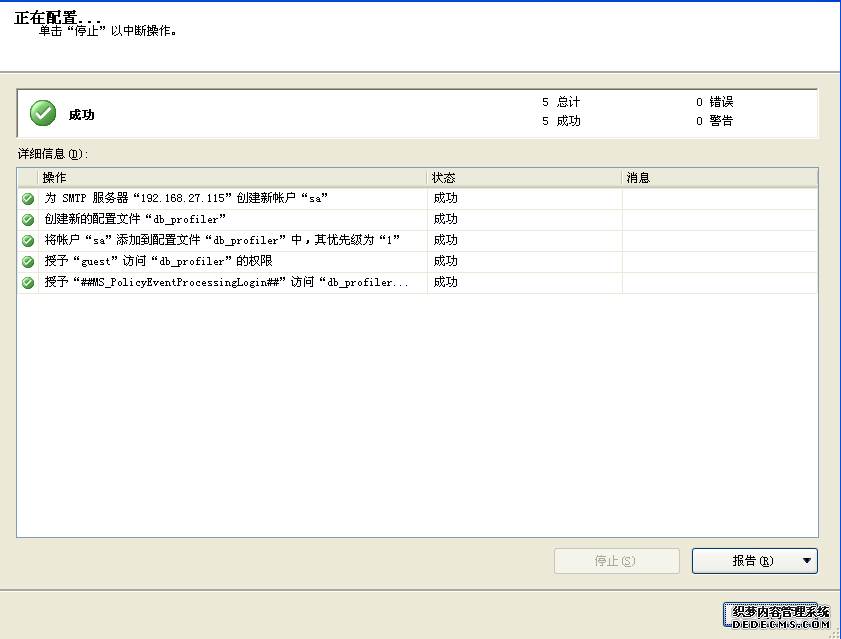This screenshot has height=639, width=841.
Task: Click success icon beside SMTP server account row
Action: (28, 199)
